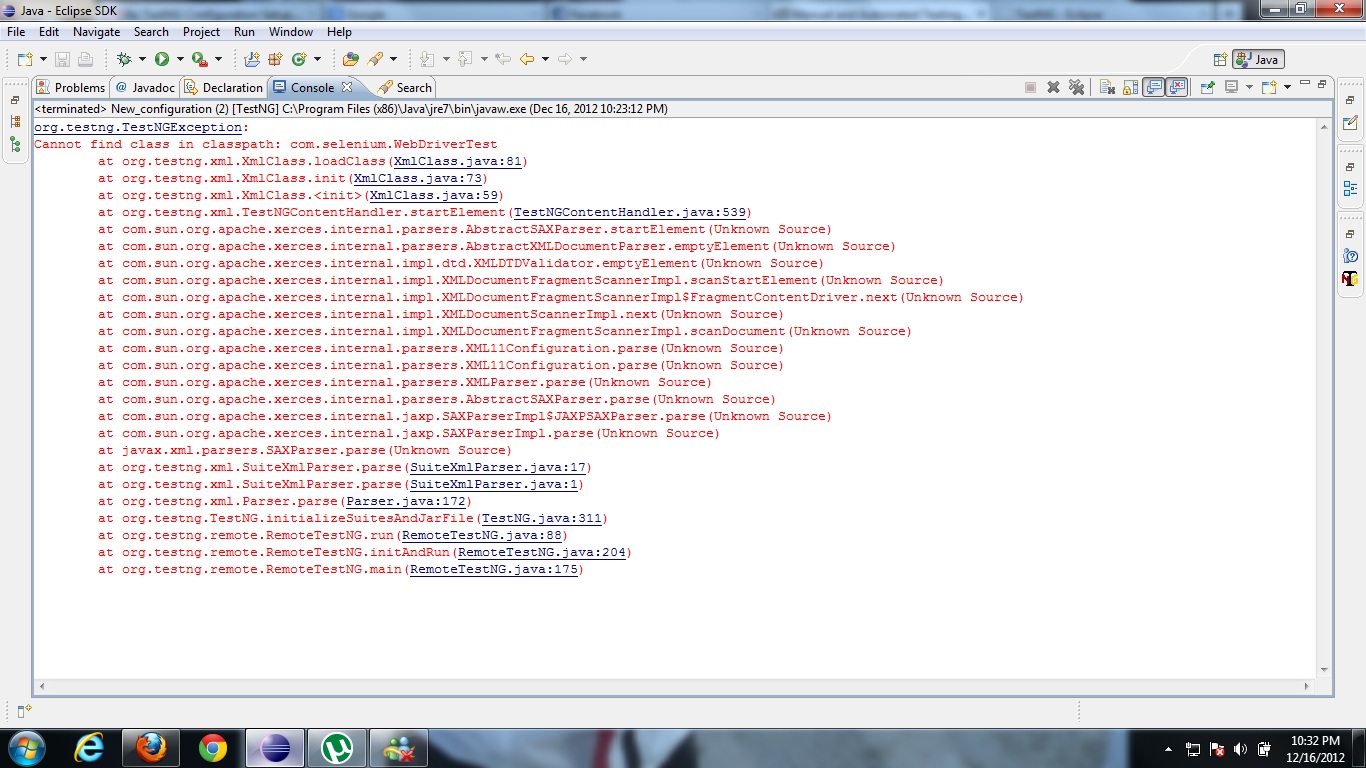This screenshot has width=1366, height=768.
Task: Click the Open Type folder icon
Action: 350,59
